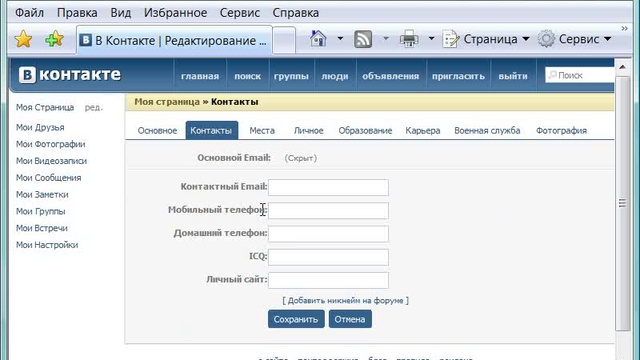The image size is (640, 360).
Task: Select the В Контакте browser tab
Action: tap(174, 40)
